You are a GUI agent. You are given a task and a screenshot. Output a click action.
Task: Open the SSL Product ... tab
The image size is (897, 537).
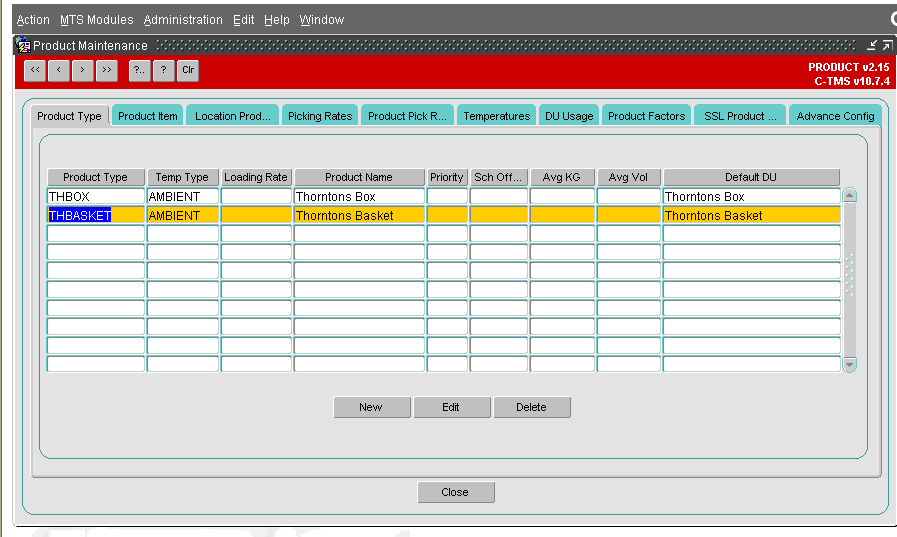point(740,116)
